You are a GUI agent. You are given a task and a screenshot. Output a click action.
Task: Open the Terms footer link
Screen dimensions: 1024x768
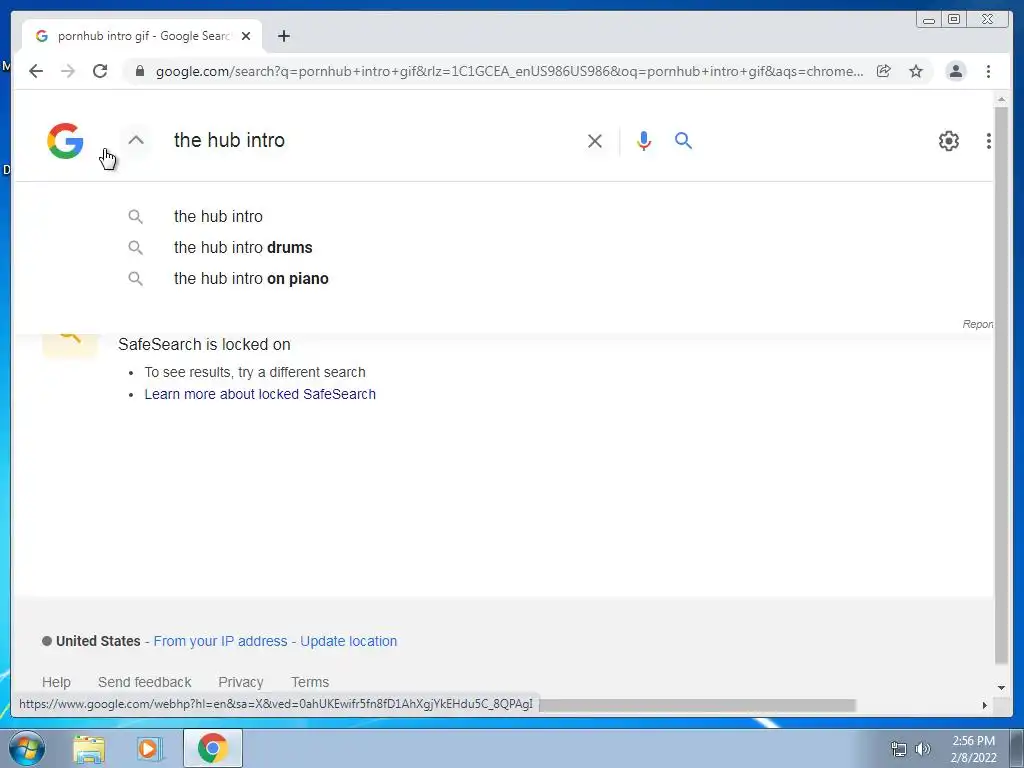[310, 682]
